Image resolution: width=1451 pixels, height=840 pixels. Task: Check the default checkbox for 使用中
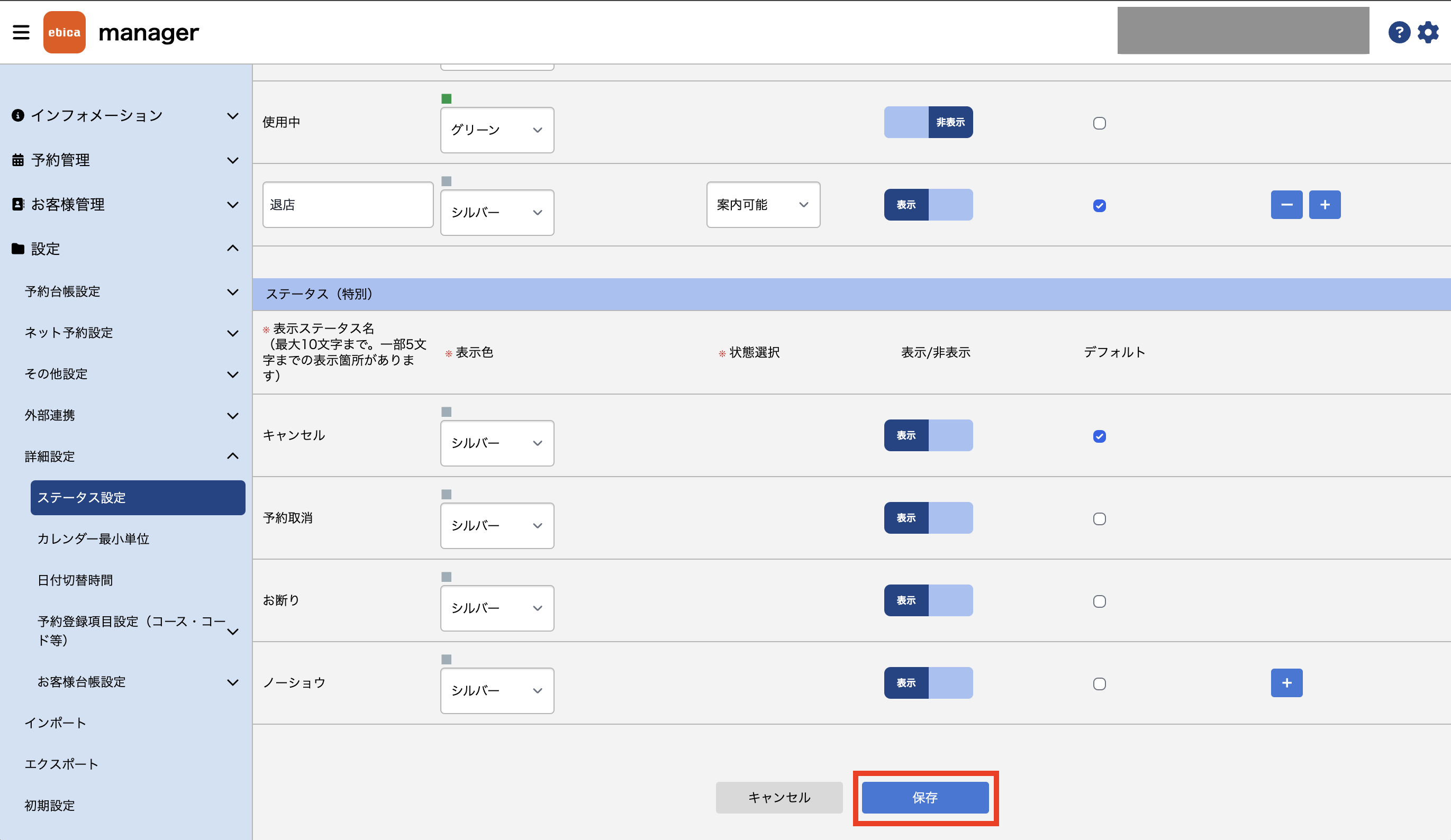click(x=1100, y=123)
